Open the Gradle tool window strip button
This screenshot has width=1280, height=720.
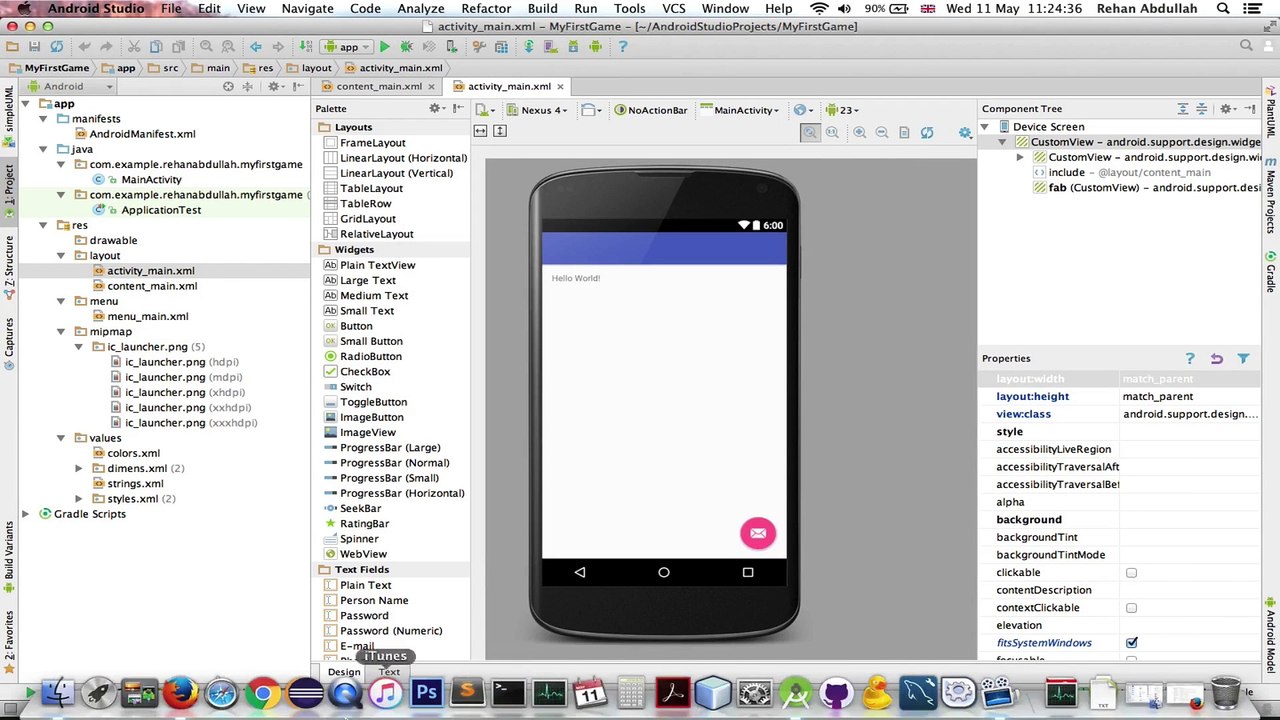[1271, 272]
